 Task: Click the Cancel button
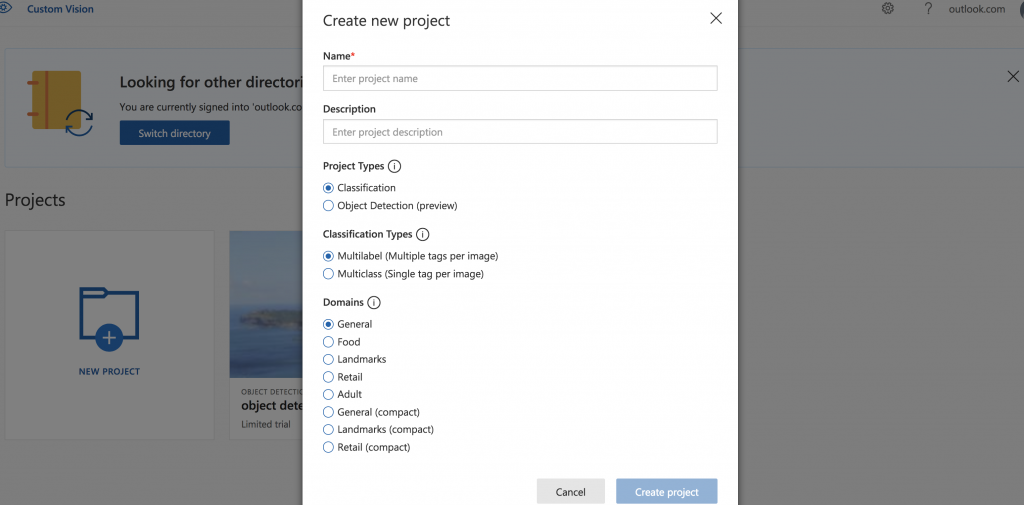click(x=570, y=492)
